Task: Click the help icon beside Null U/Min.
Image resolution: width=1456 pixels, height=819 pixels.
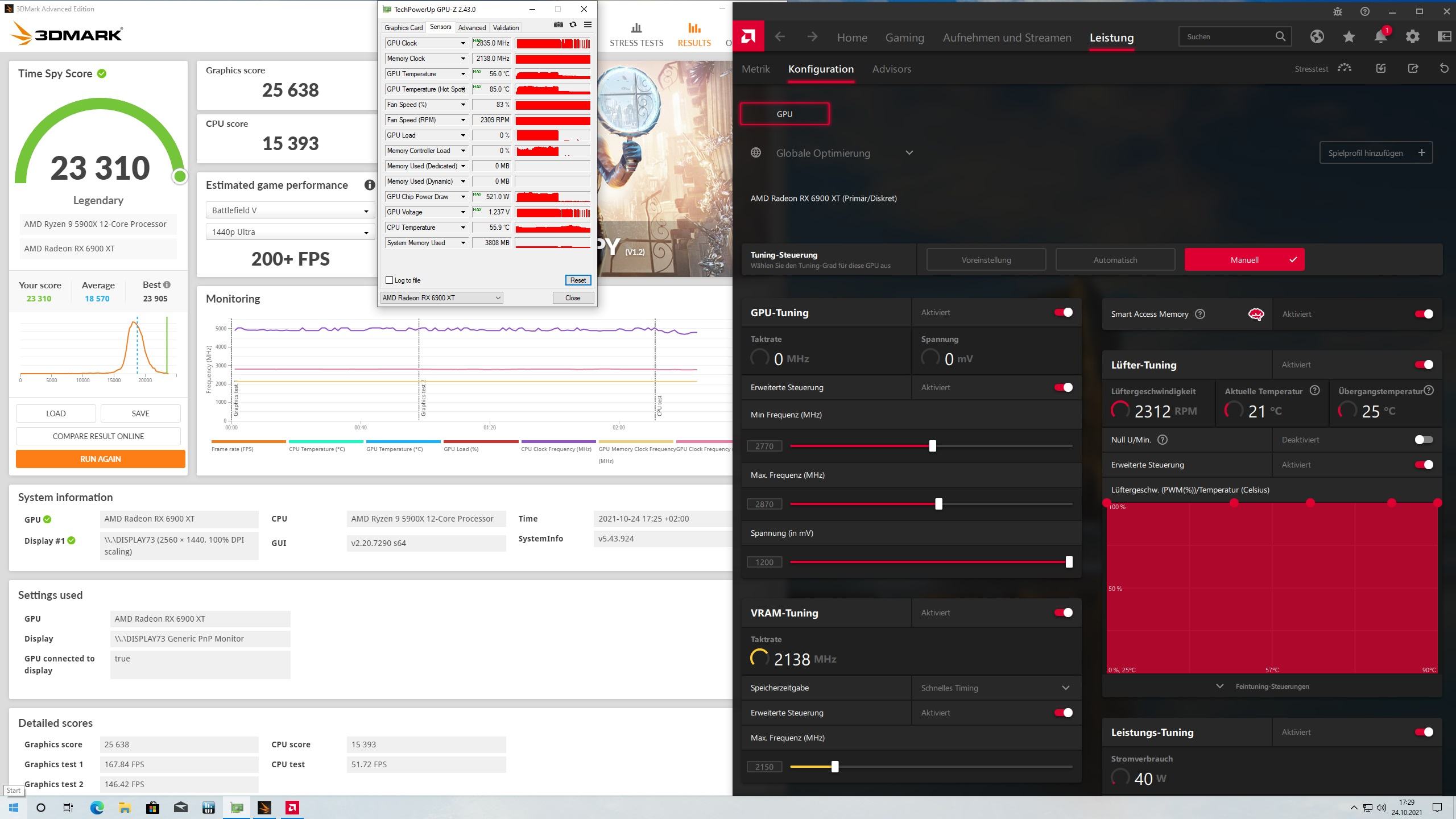Action: pos(1163,440)
